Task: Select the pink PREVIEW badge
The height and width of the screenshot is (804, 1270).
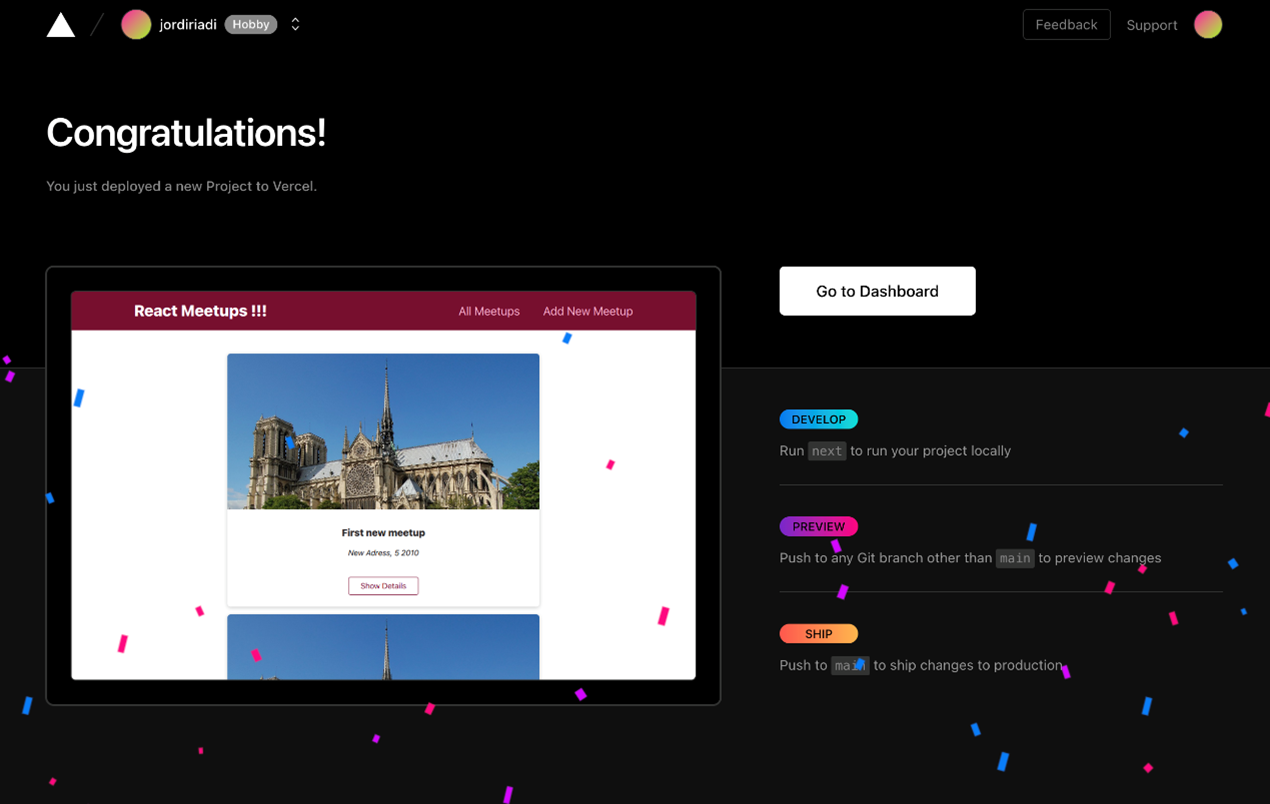Action: (818, 526)
